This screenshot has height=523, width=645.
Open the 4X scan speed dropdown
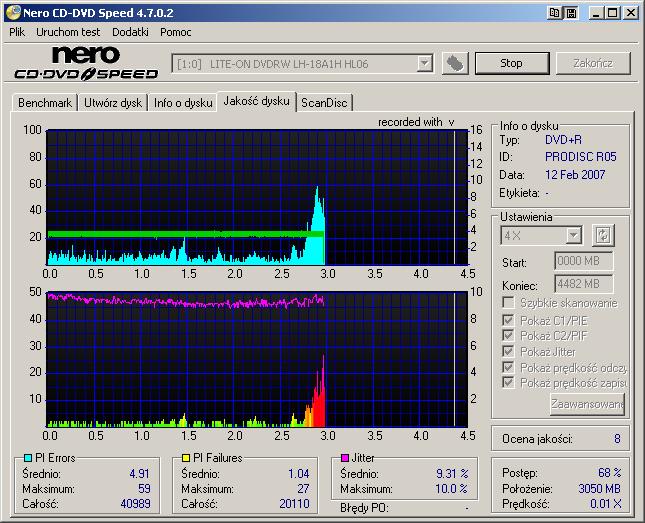coord(573,236)
